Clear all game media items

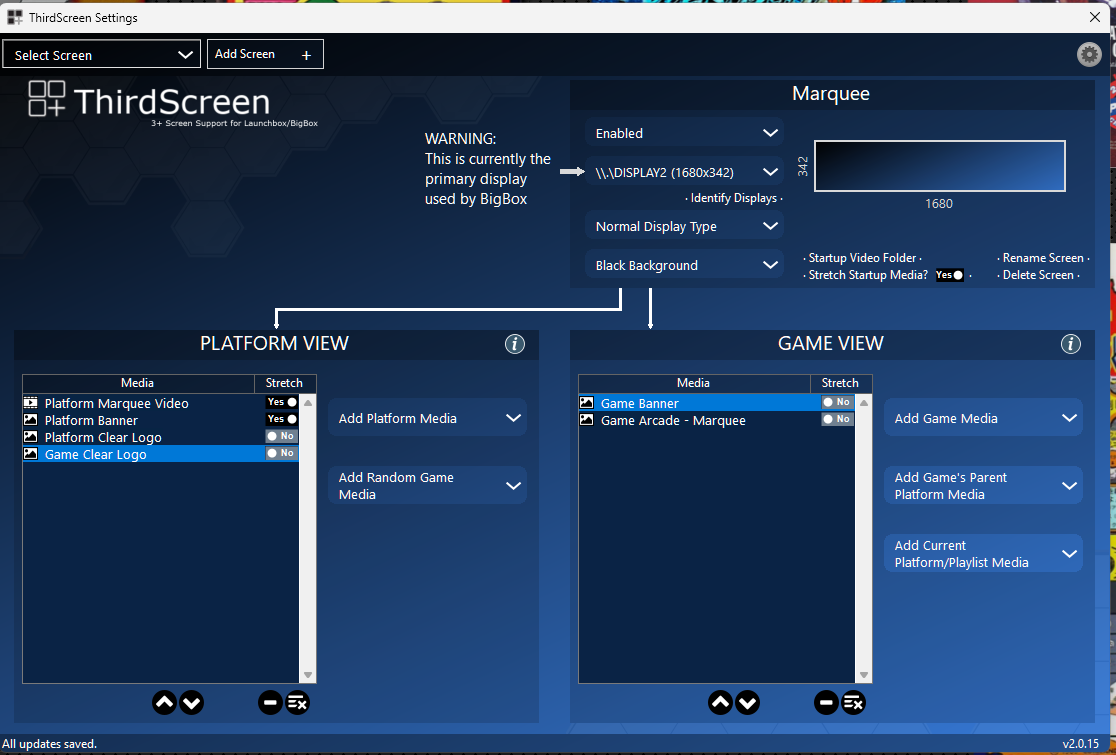coord(853,703)
